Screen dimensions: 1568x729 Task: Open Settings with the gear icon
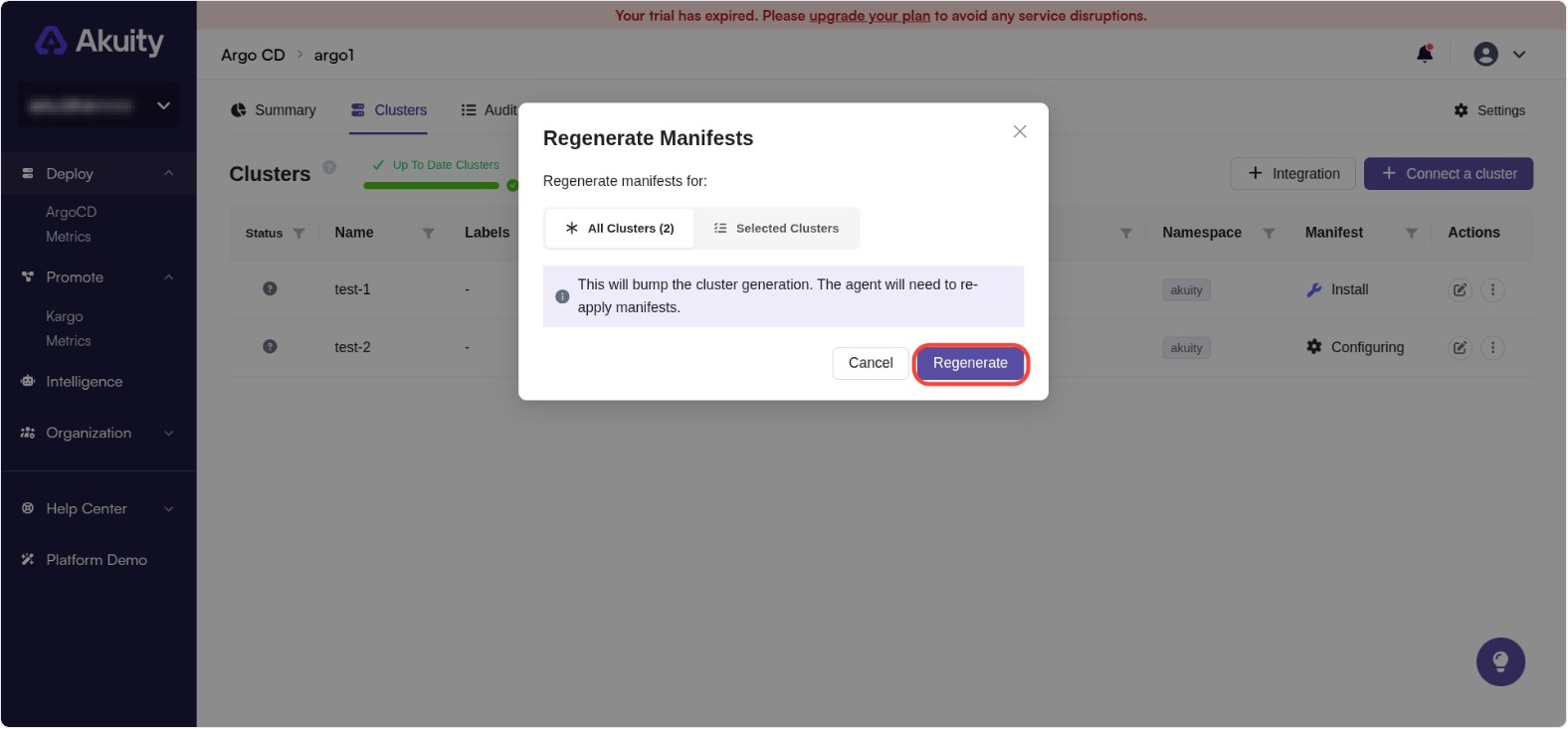(x=1461, y=110)
